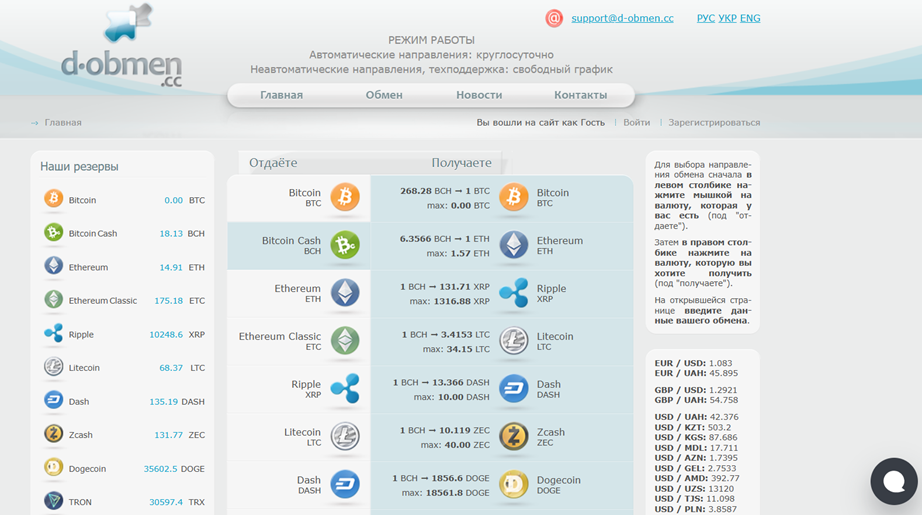
Task: Click Dogecoin icon in reserves list
Action: [54, 467]
